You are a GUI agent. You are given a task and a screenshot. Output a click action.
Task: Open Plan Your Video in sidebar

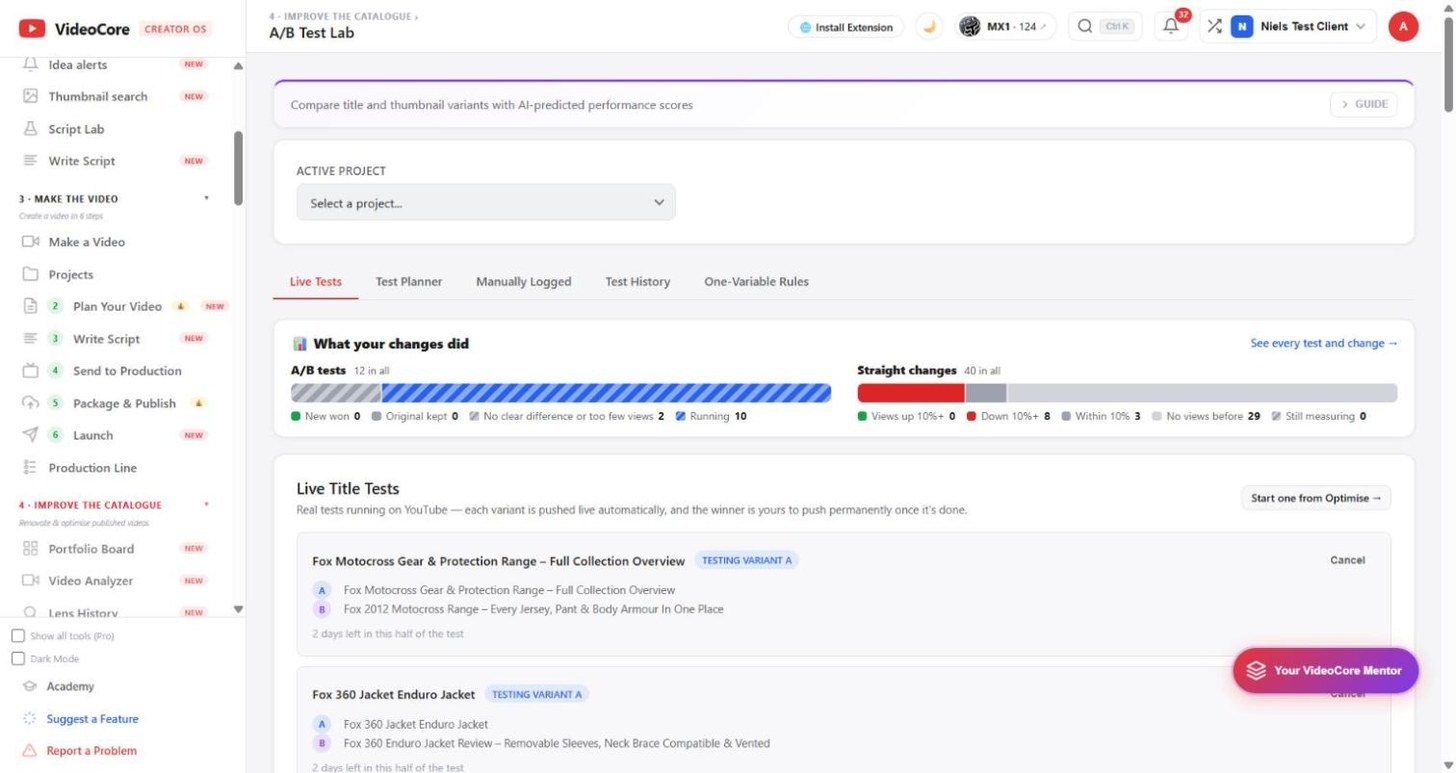[x=117, y=306]
